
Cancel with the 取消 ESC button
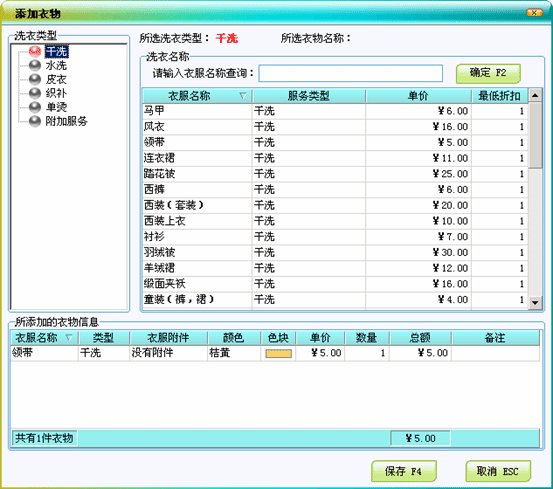coord(498,471)
